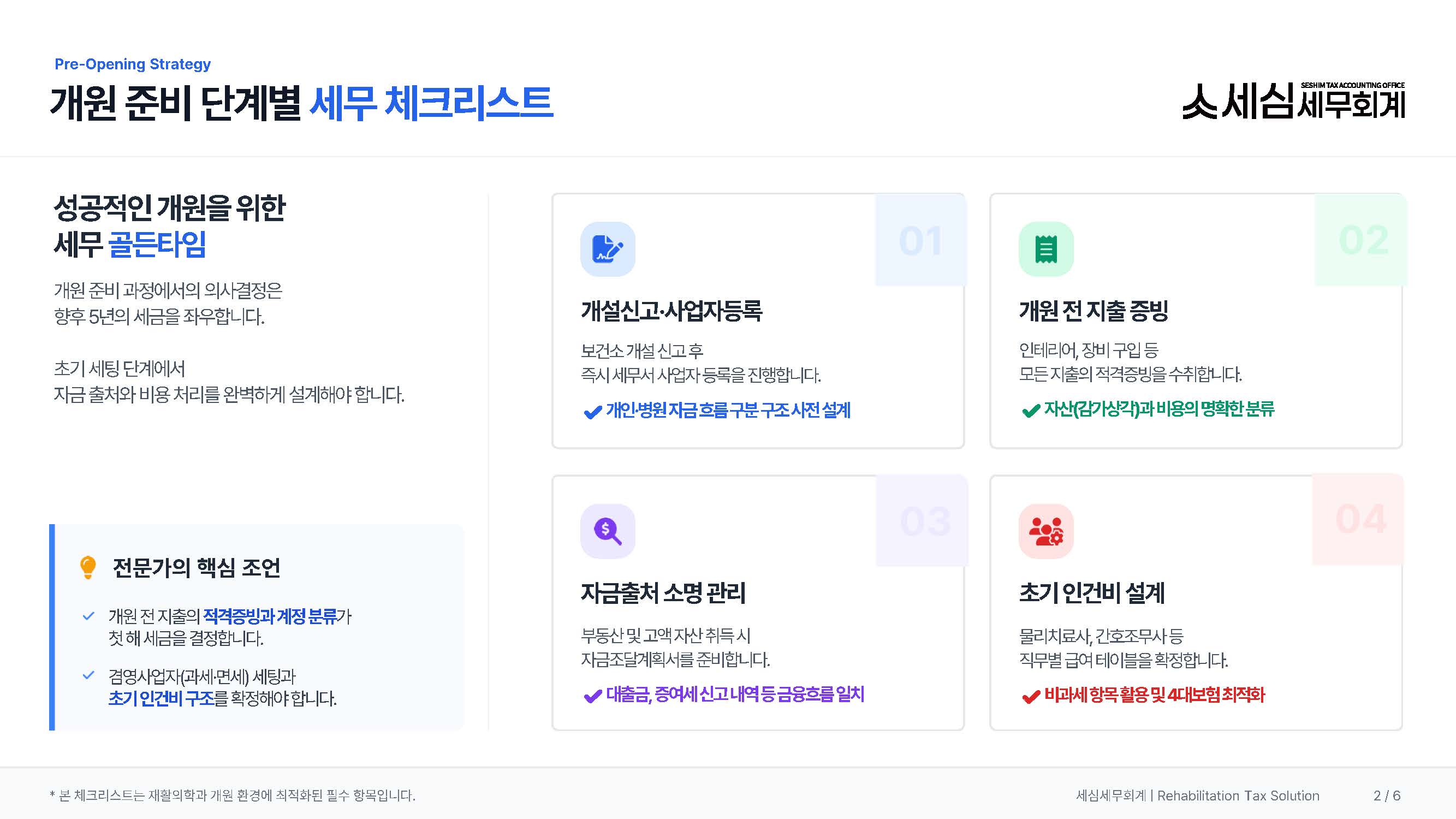
Task: Click the check next to 개원 전 지출의
Action: click(88, 616)
